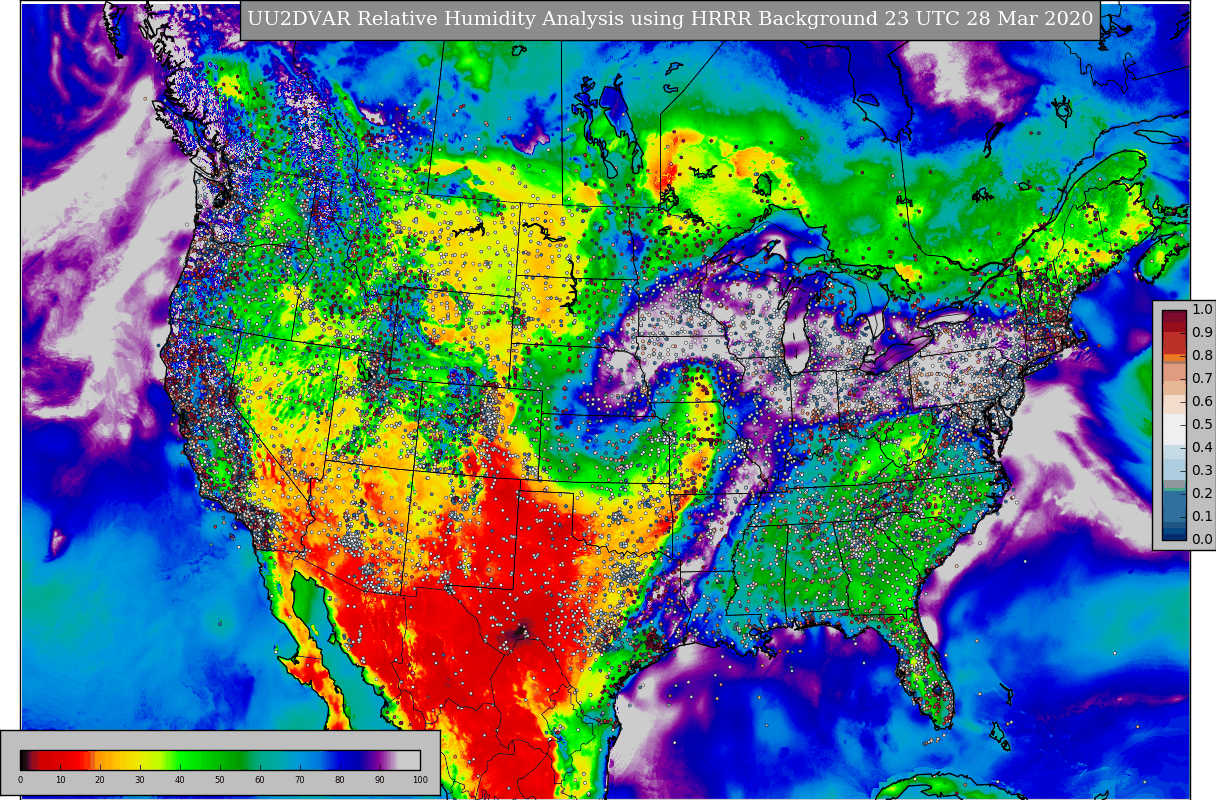This screenshot has height=800, width=1216.
Task: Pick the gray band in the vertical legend
Action: coord(1174,484)
